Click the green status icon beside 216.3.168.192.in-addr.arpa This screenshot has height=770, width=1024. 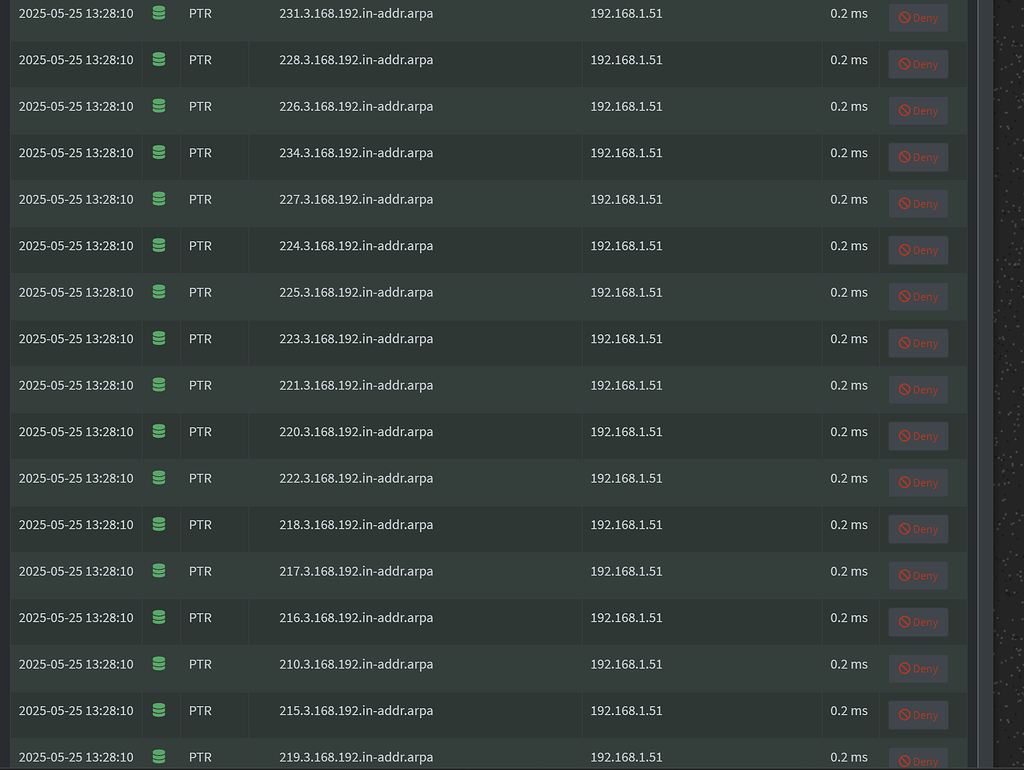(159, 617)
